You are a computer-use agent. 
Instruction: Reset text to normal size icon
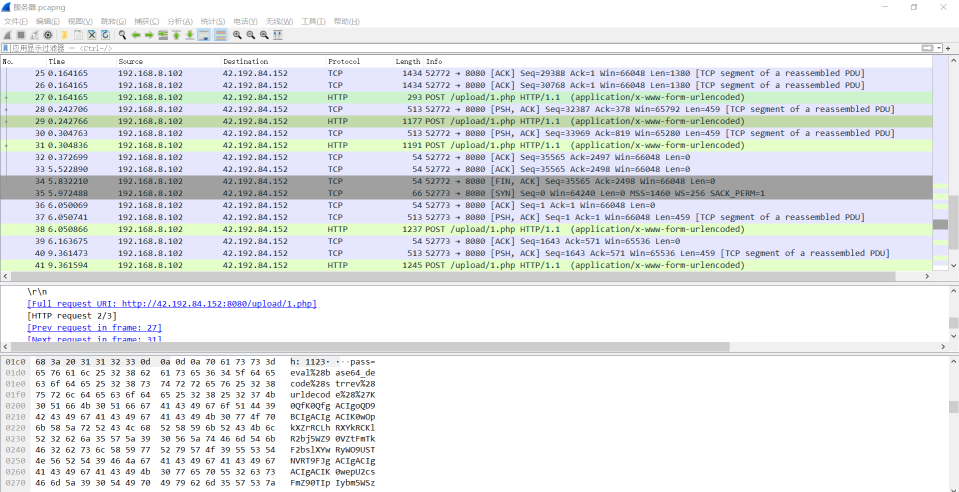tap(264, 35)
